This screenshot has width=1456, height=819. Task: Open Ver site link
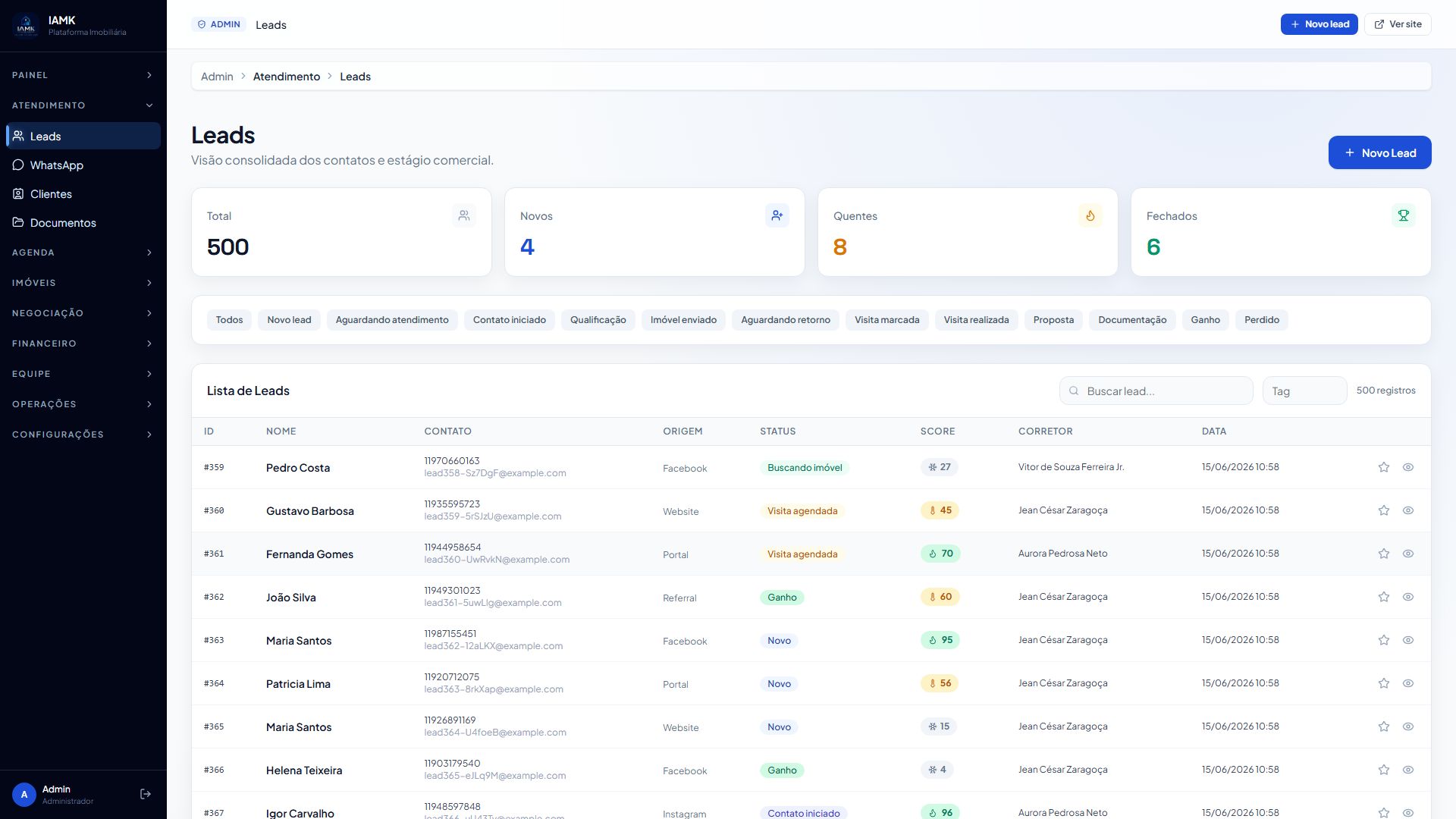click(x=1398, y=24)
